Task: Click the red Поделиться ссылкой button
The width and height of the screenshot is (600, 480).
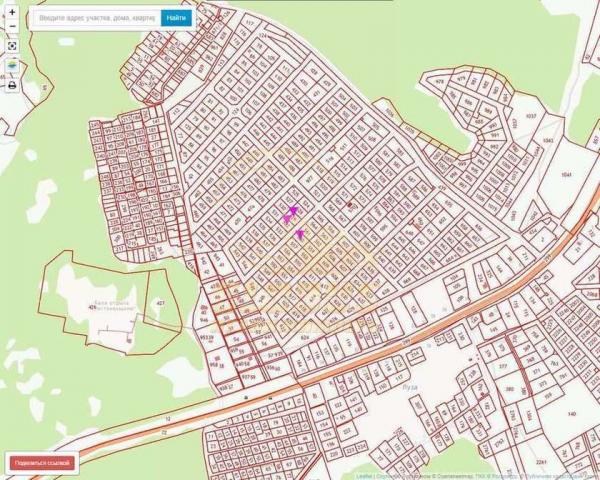Action: [42, 463]
